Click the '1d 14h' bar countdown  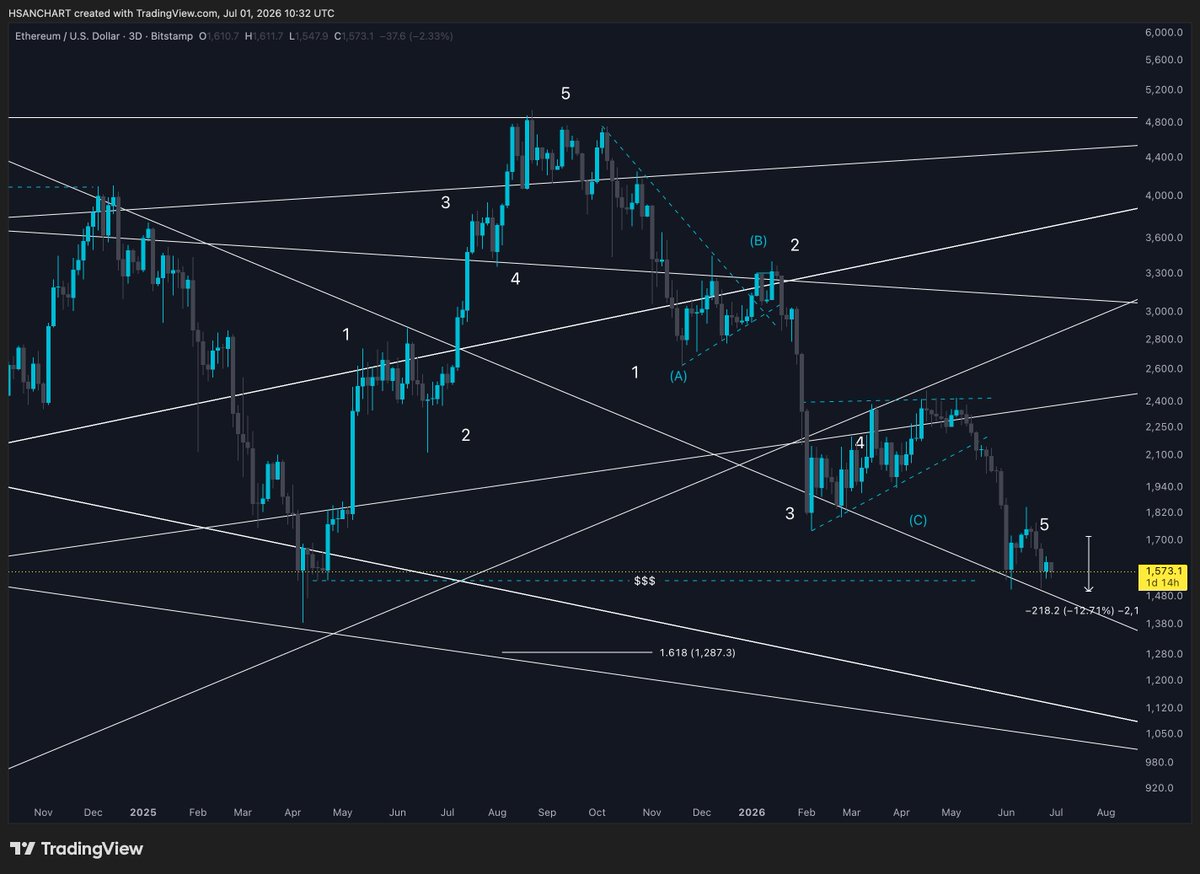point(1165,584)
